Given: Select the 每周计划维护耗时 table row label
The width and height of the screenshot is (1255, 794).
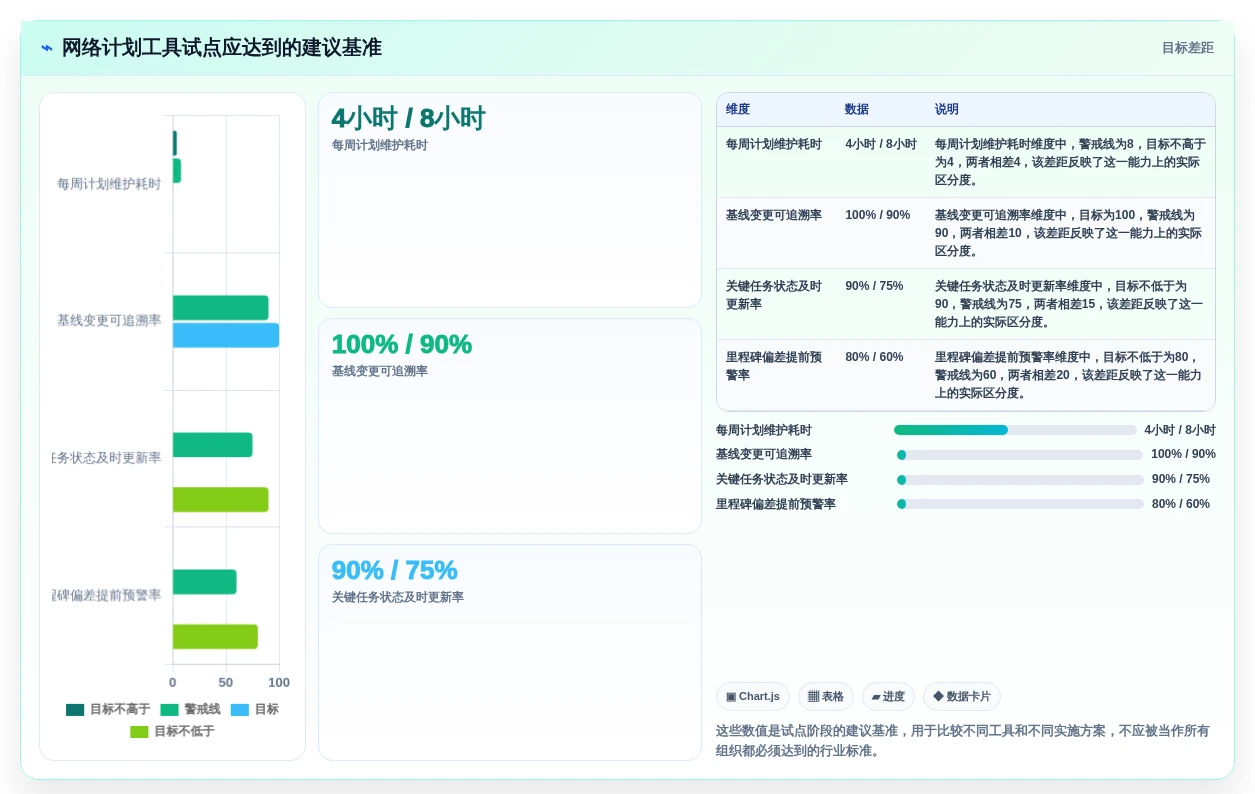Looking at the screenshot, I should click(774, 144).
